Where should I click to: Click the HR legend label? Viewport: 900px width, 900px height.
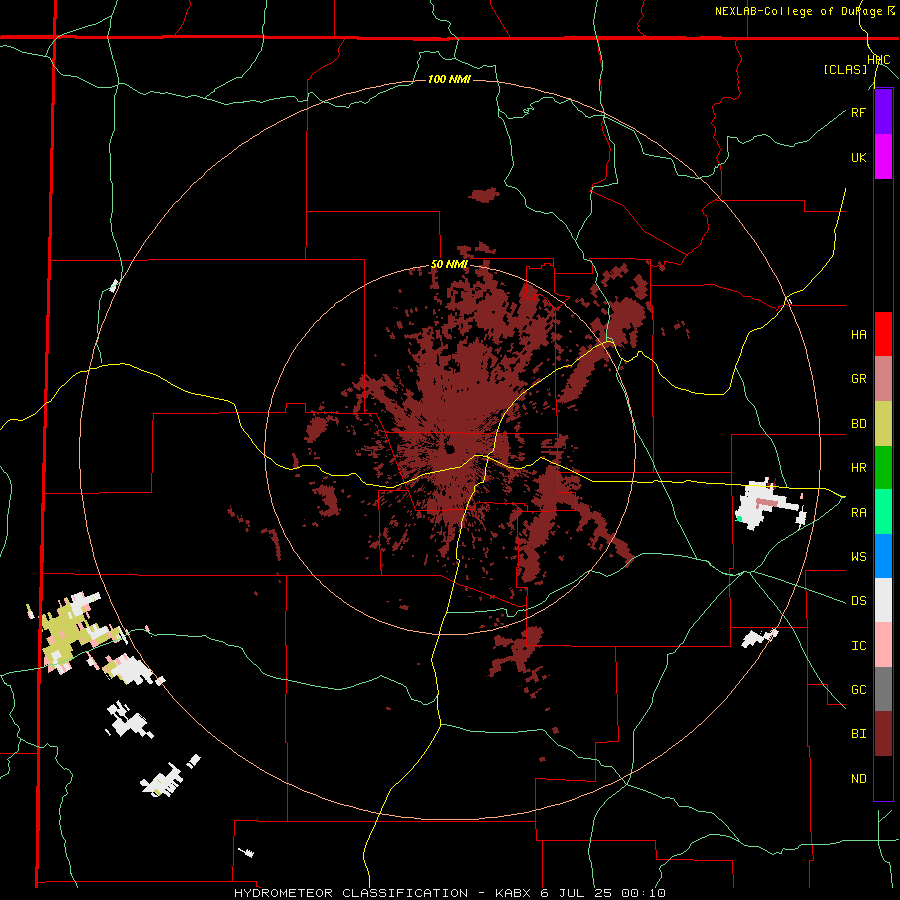858,468
